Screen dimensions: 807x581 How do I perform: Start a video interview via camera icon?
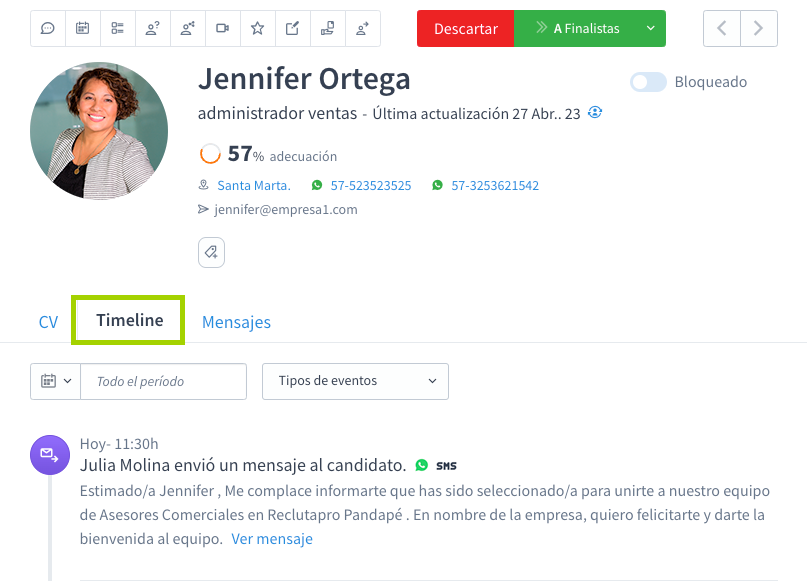222,28
